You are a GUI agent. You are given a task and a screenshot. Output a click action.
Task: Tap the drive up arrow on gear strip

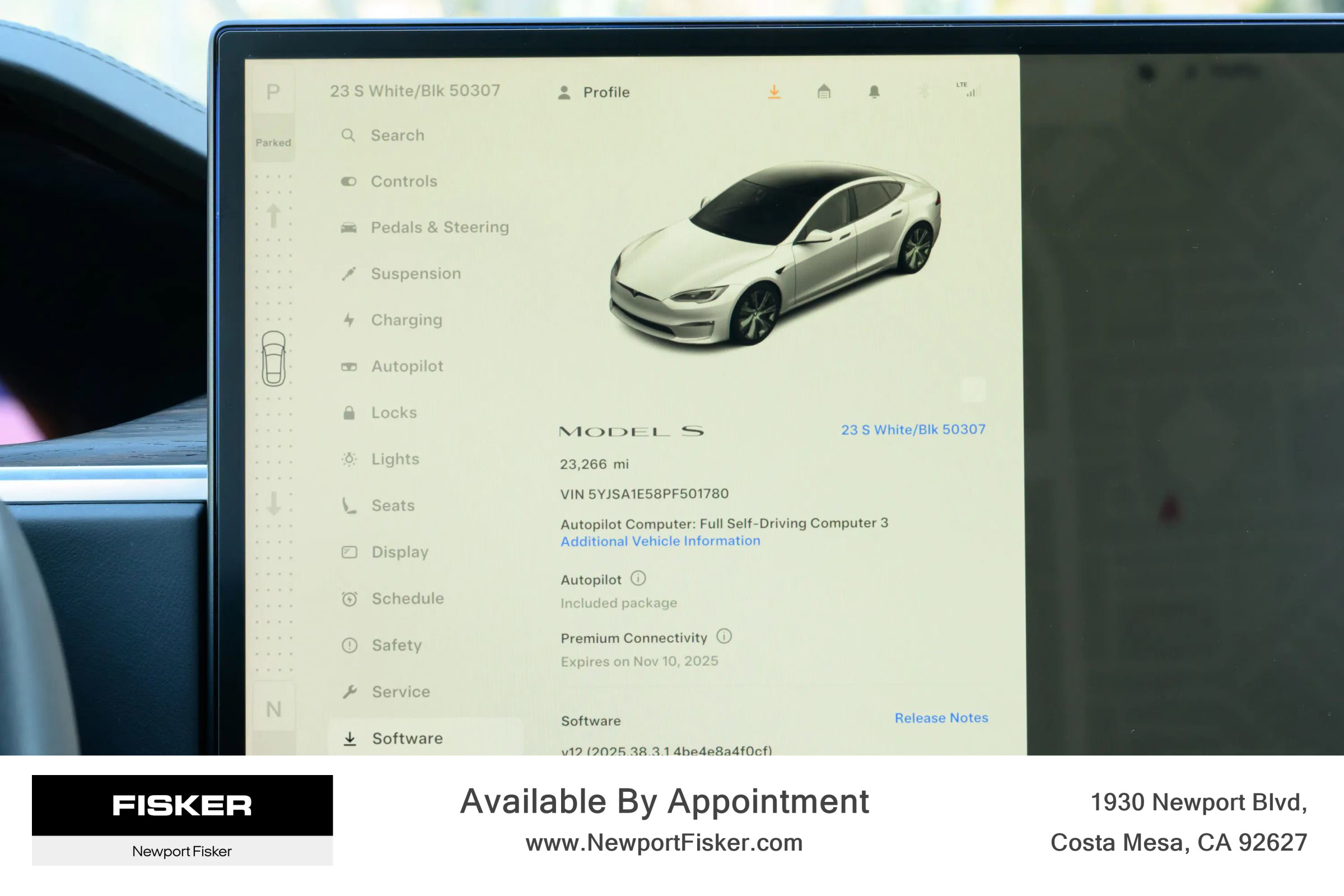coord(274,216)
